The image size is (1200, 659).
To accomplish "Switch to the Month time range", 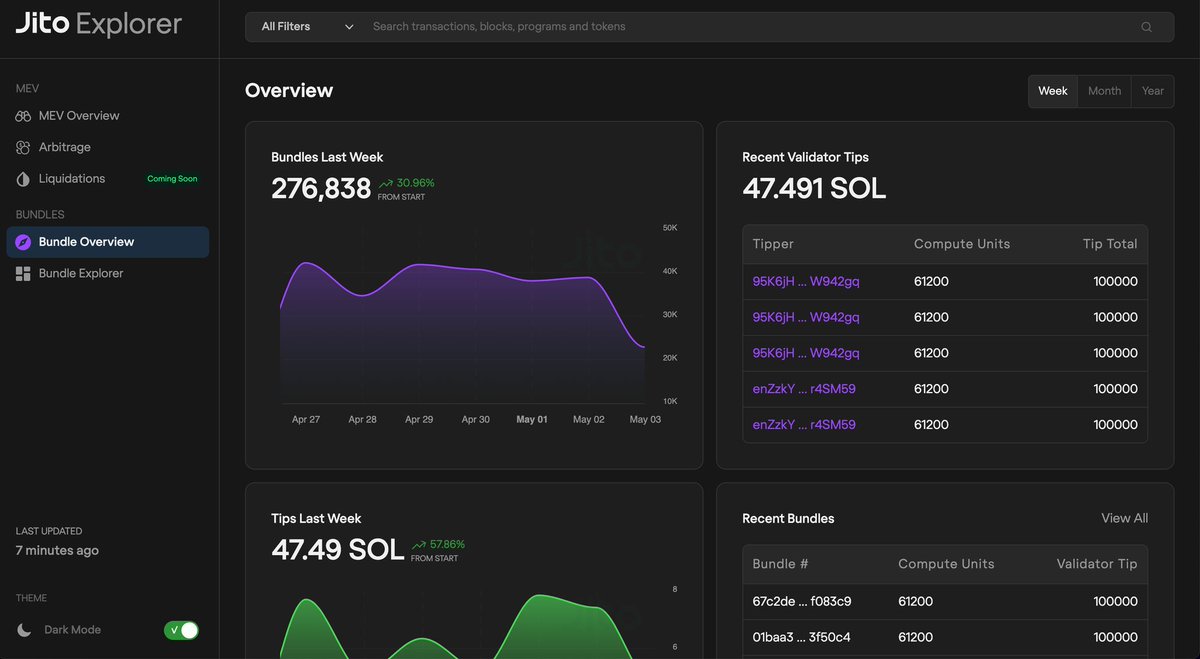I will [x=1104, y=91].
